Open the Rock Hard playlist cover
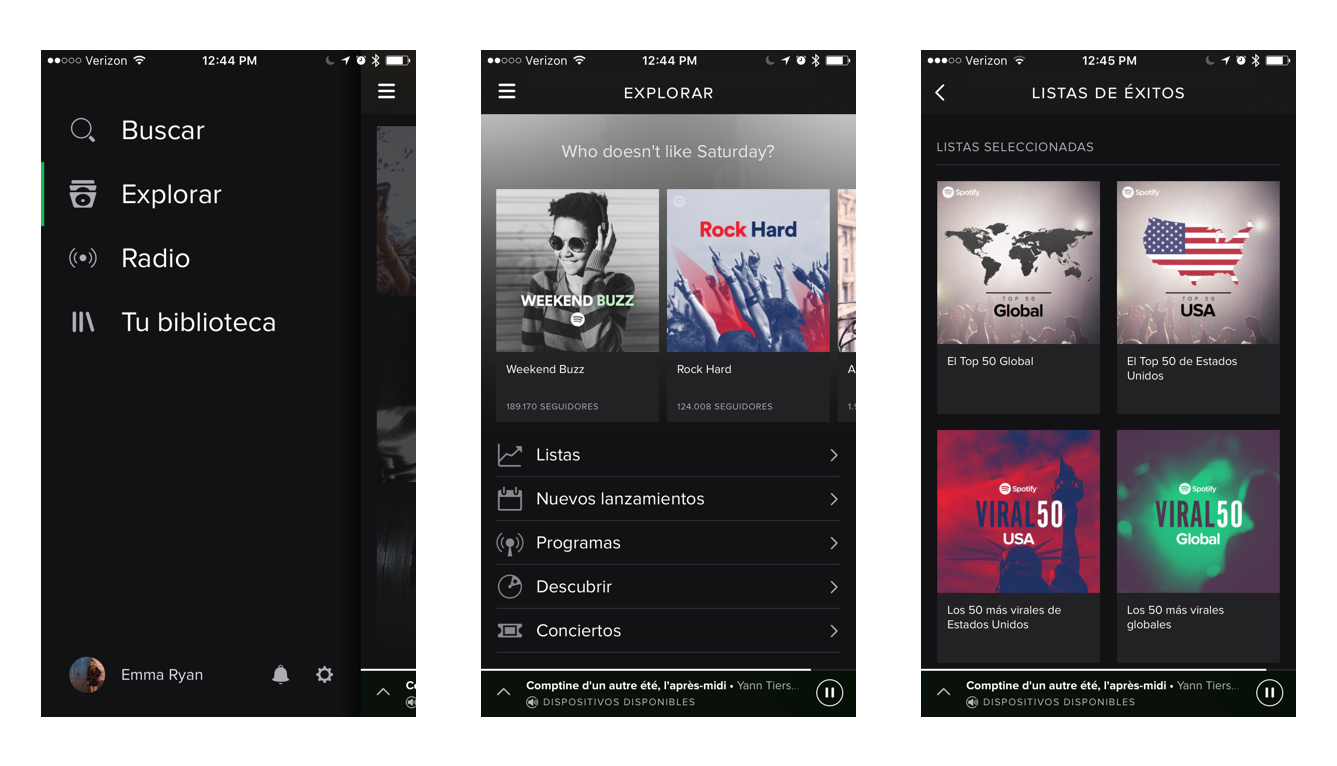 748,270
